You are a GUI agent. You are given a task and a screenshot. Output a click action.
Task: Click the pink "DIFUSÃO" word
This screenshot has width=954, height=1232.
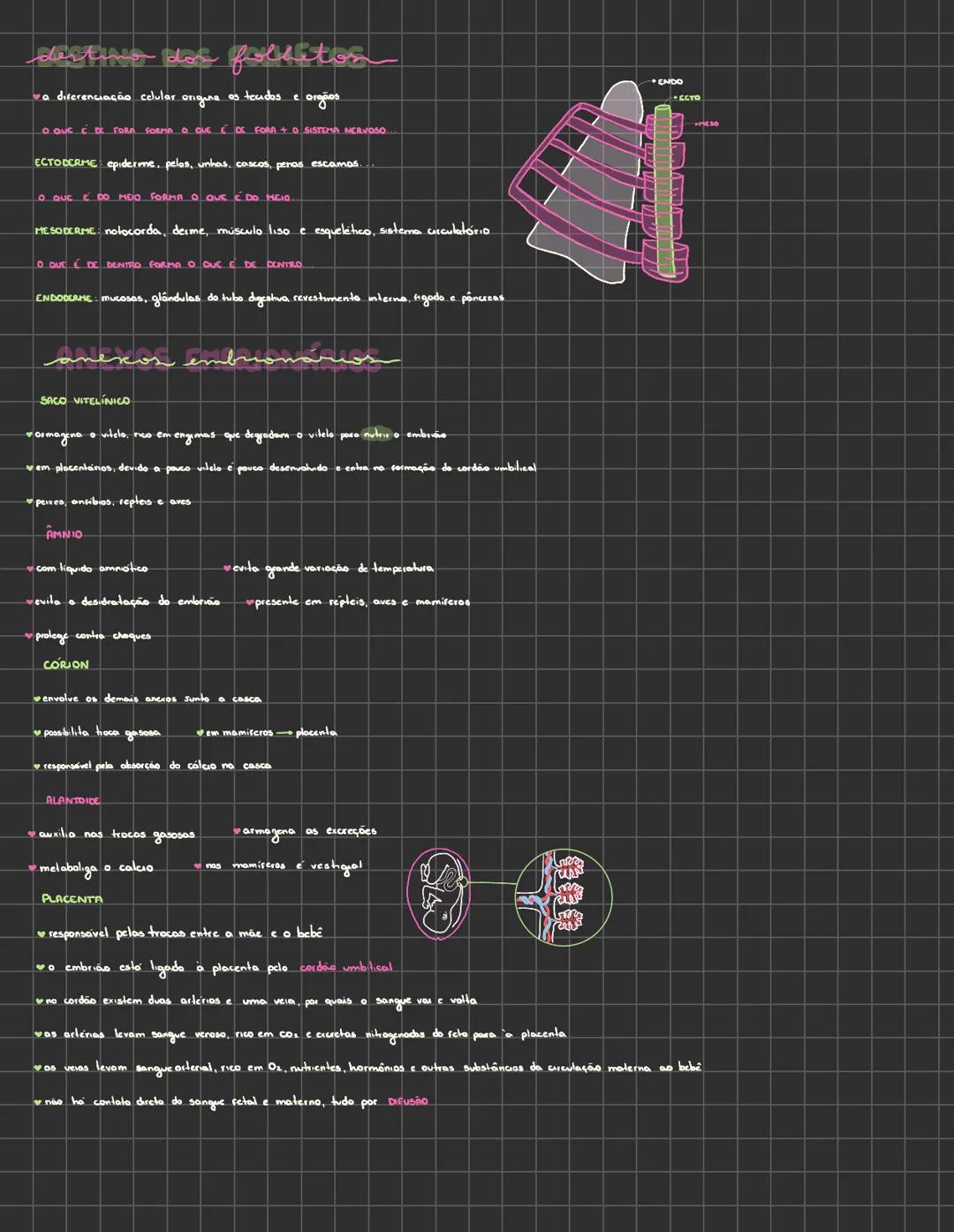pos(408,1101)
